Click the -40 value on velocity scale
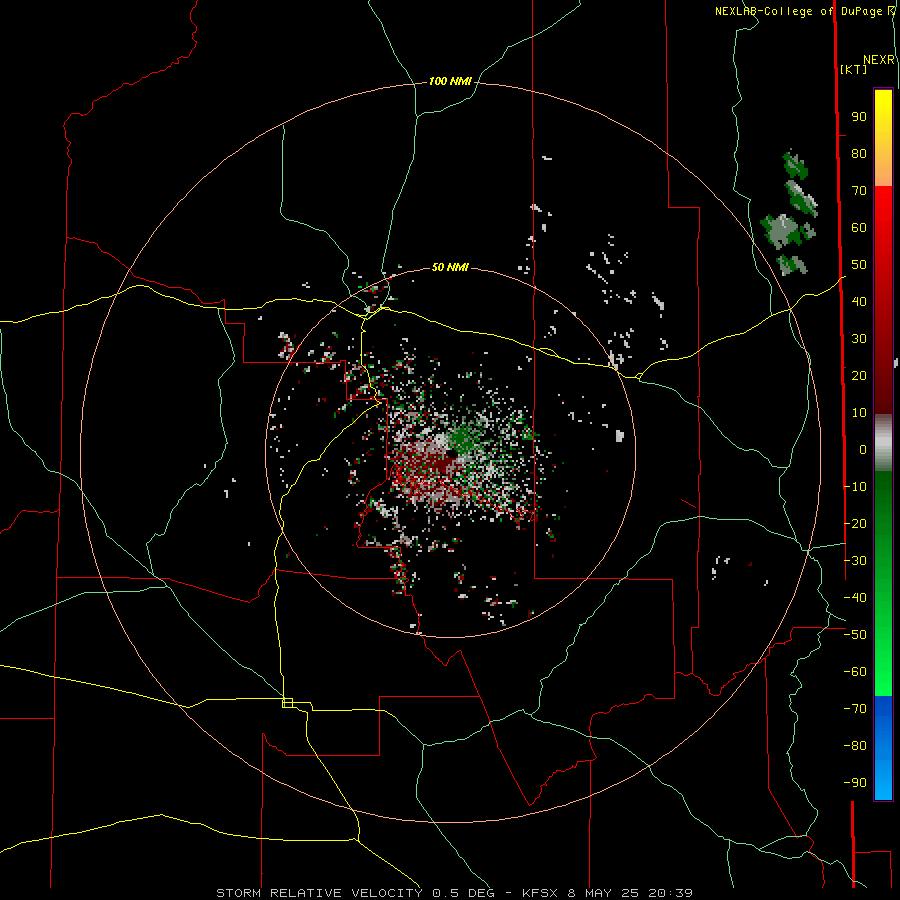 855,598
